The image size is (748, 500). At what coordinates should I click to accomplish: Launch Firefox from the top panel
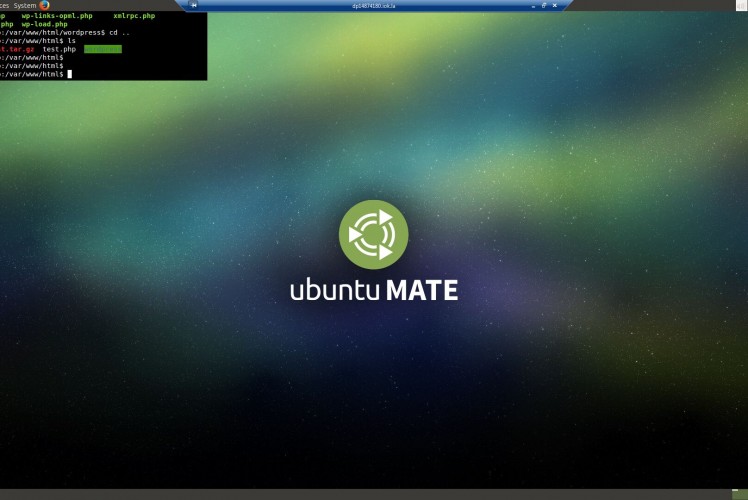click(44, 5)
